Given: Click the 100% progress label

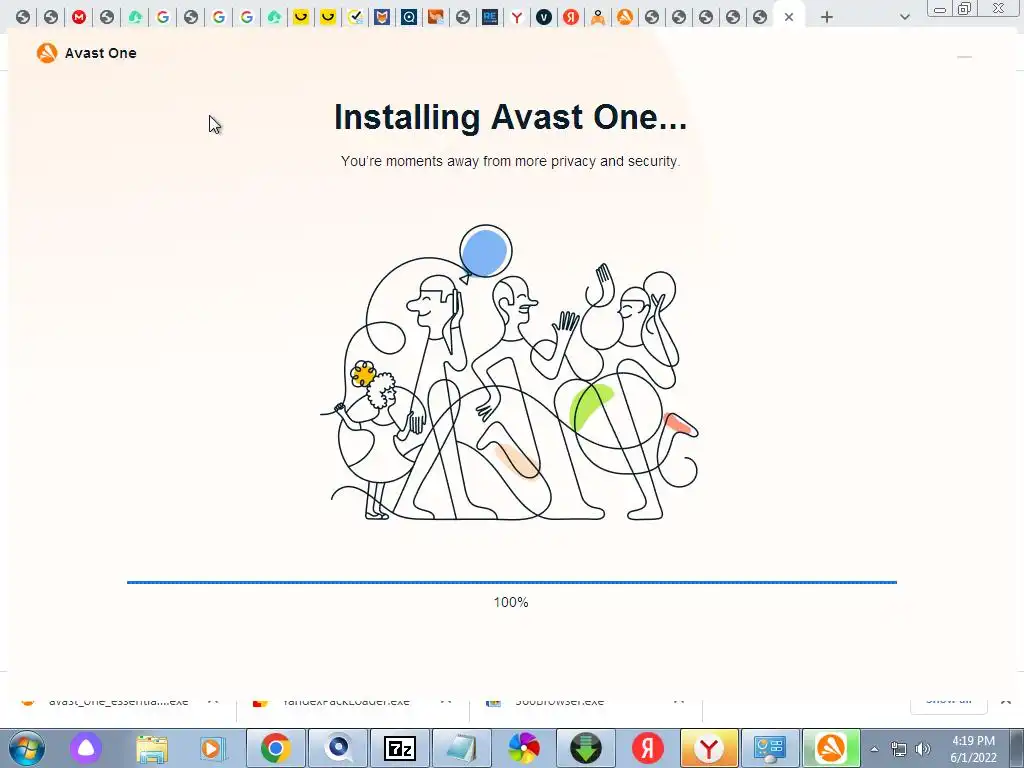Looking at the screenshot, I should pos(511,602).
